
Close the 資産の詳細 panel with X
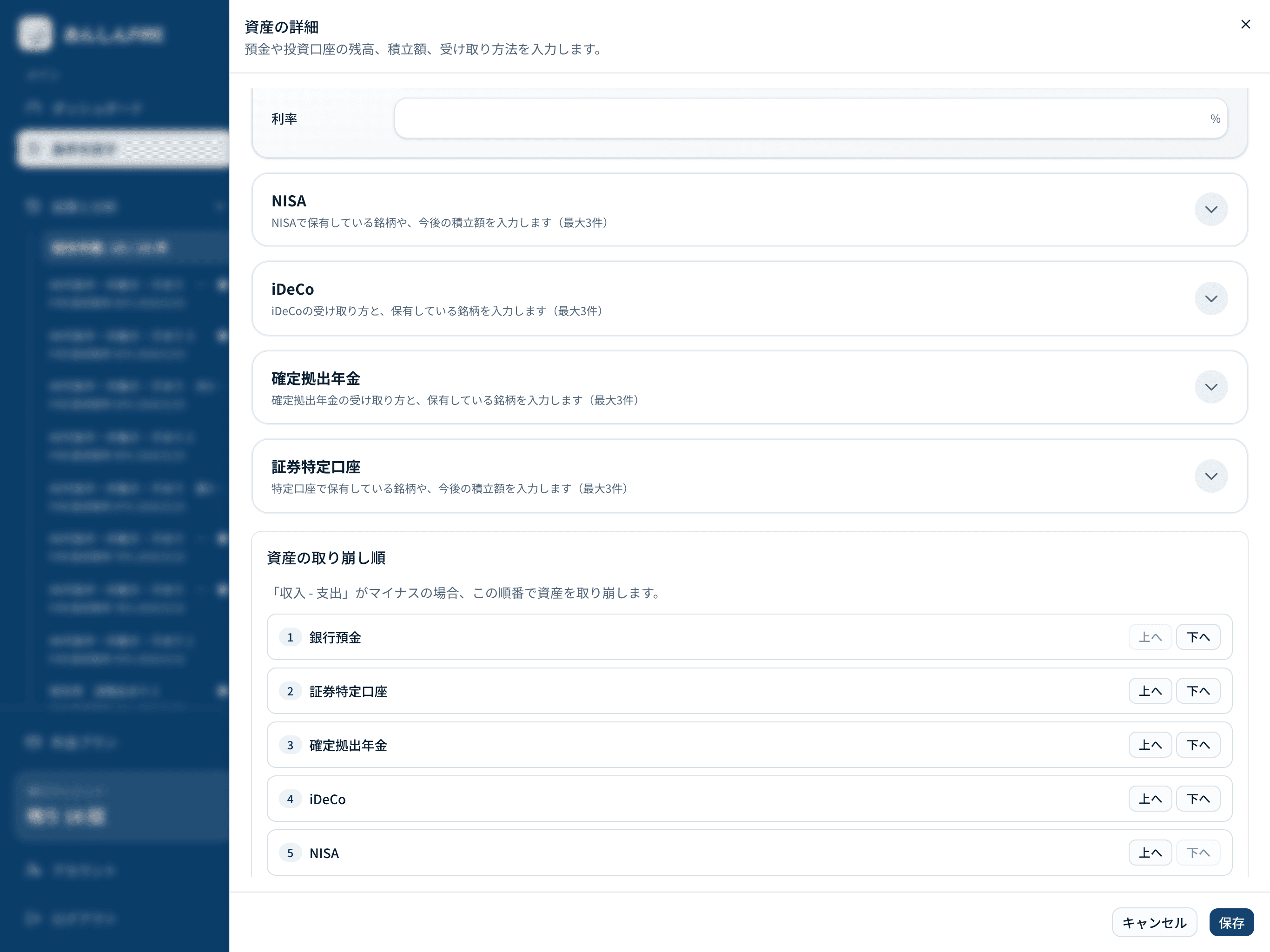tap(1245, 24)
